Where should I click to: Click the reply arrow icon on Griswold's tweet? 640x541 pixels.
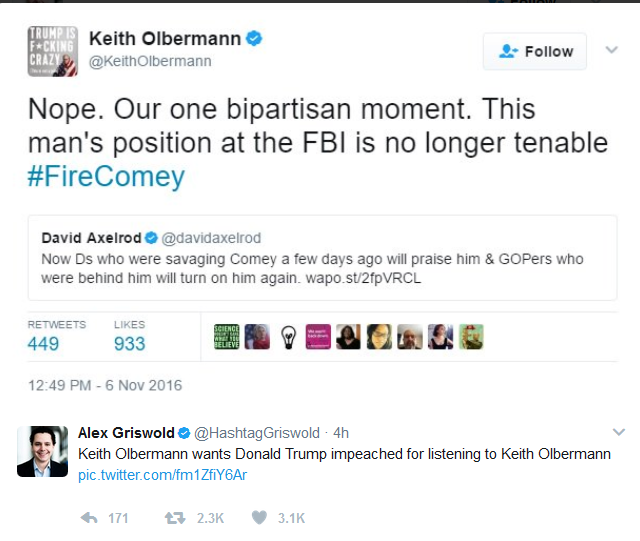(89, 518)
